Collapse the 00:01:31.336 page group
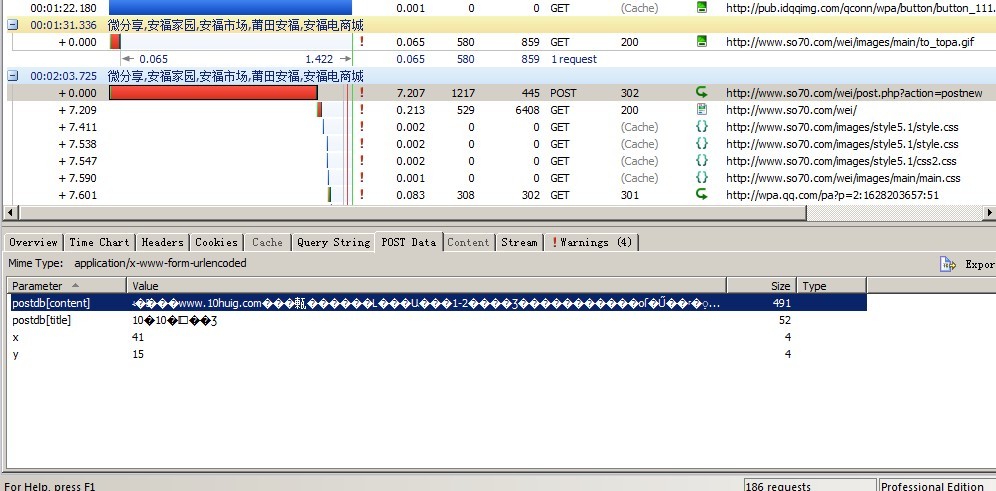996x491 pixels. tap(13, 25)
